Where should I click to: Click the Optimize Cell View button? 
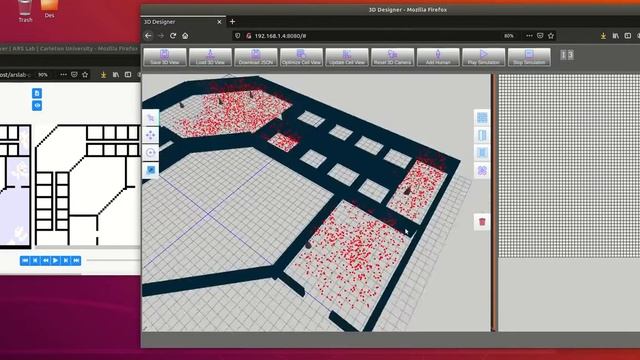click(x=301, y=57)
